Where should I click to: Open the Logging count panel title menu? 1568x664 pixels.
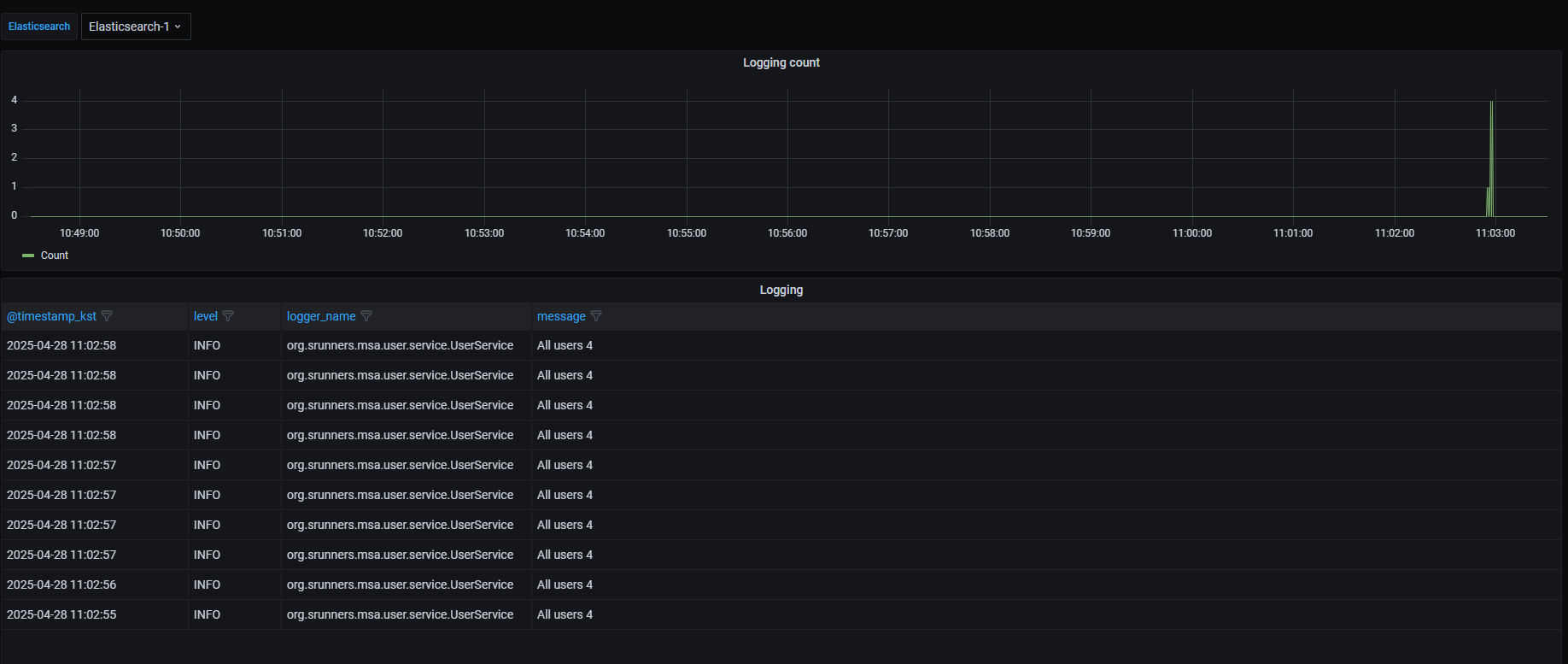[781, 62]
